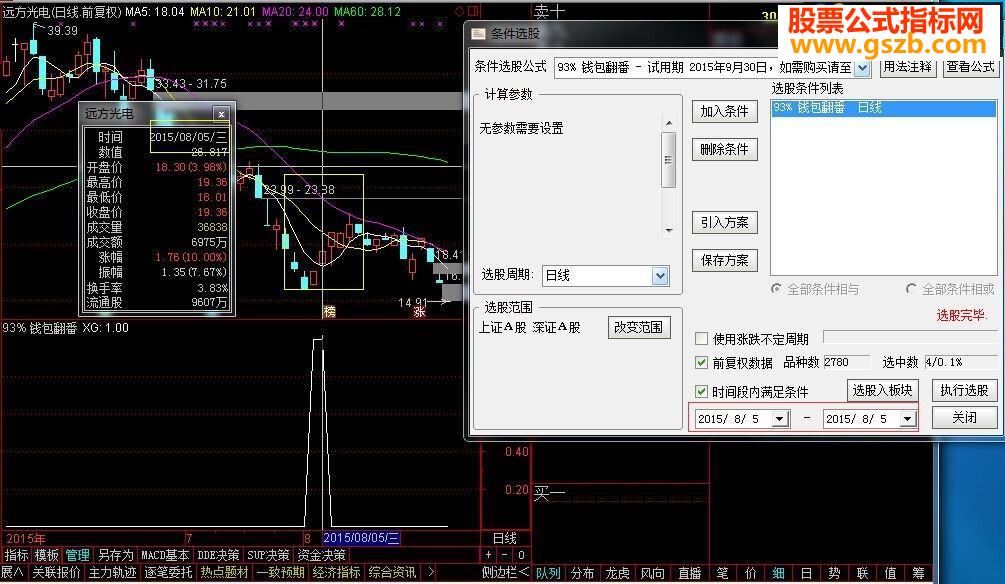Click the 侧边栏< collapse toggle
1005x584 pixels.
click(505, 572)
